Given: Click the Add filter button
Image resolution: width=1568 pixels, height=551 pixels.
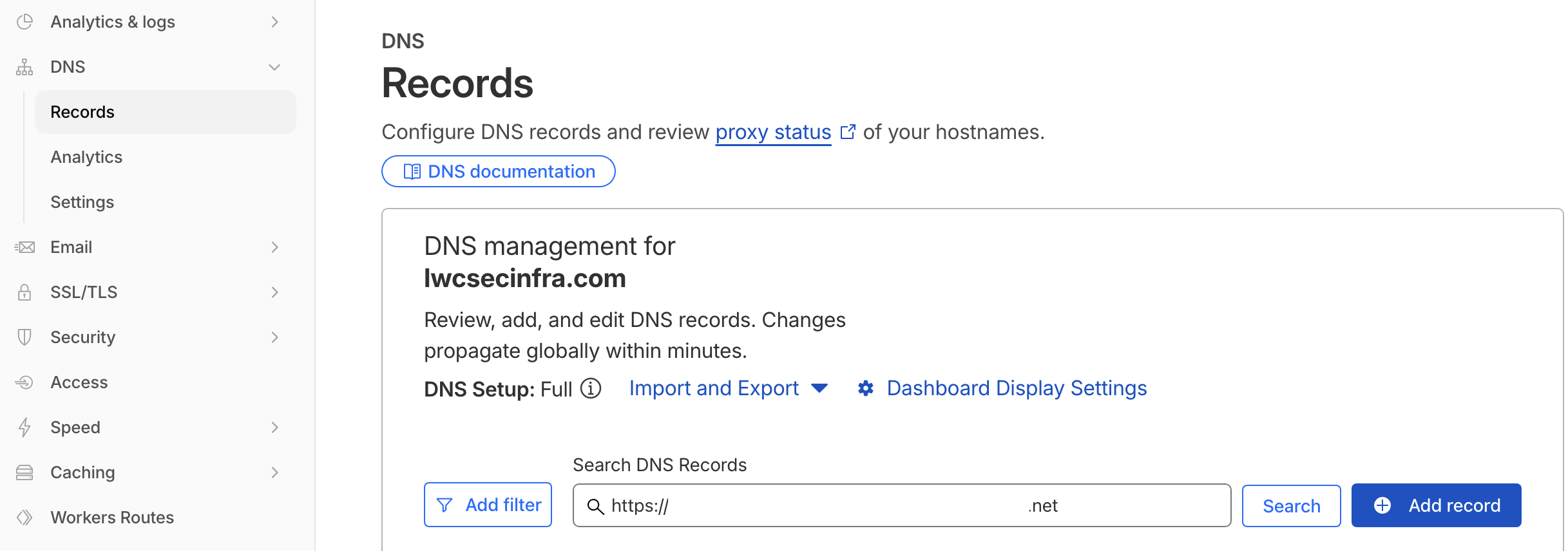Looking at the screenshot, I should tap(488, 505).
